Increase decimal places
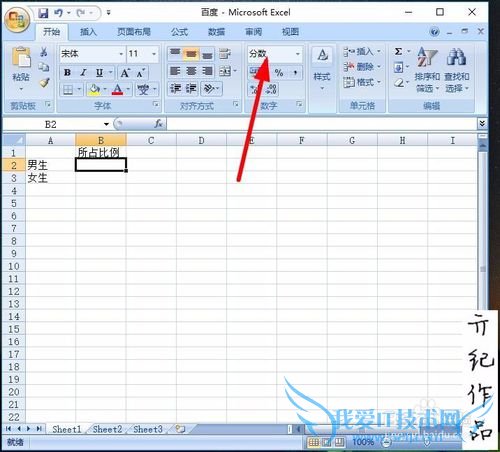 [256, 89]
